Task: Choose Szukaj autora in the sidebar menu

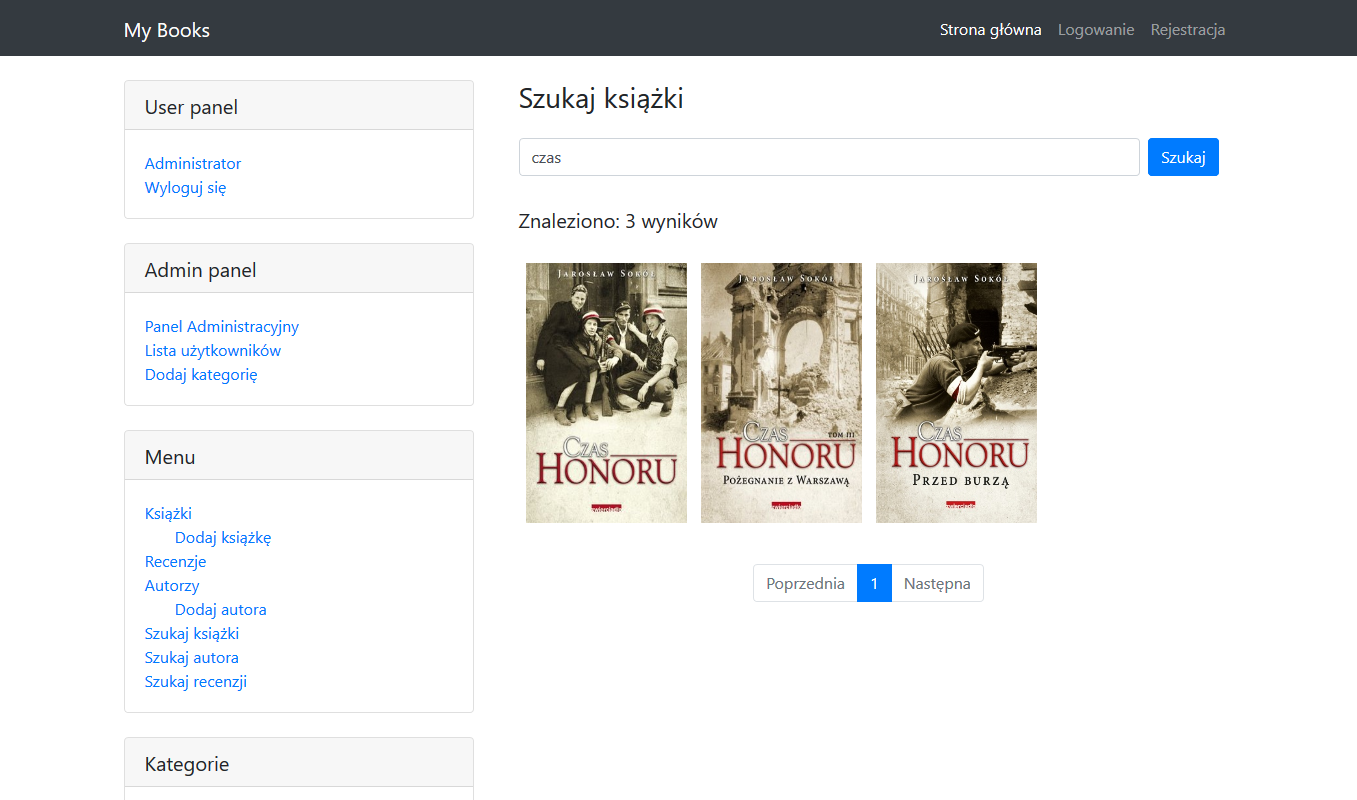Action: (191, 658)
